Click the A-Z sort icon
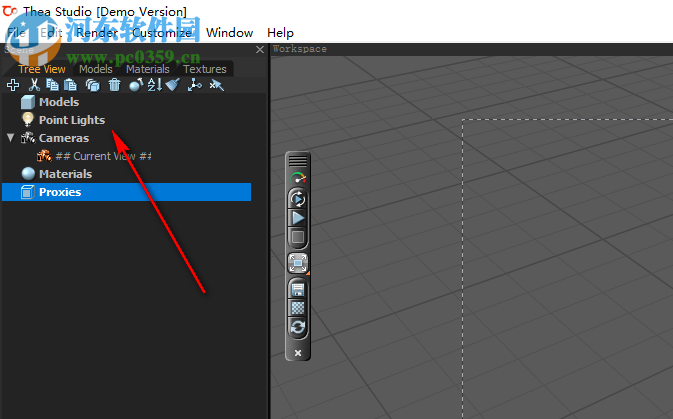The height and width of the screenshot is (419, 673). pos(155,85)
